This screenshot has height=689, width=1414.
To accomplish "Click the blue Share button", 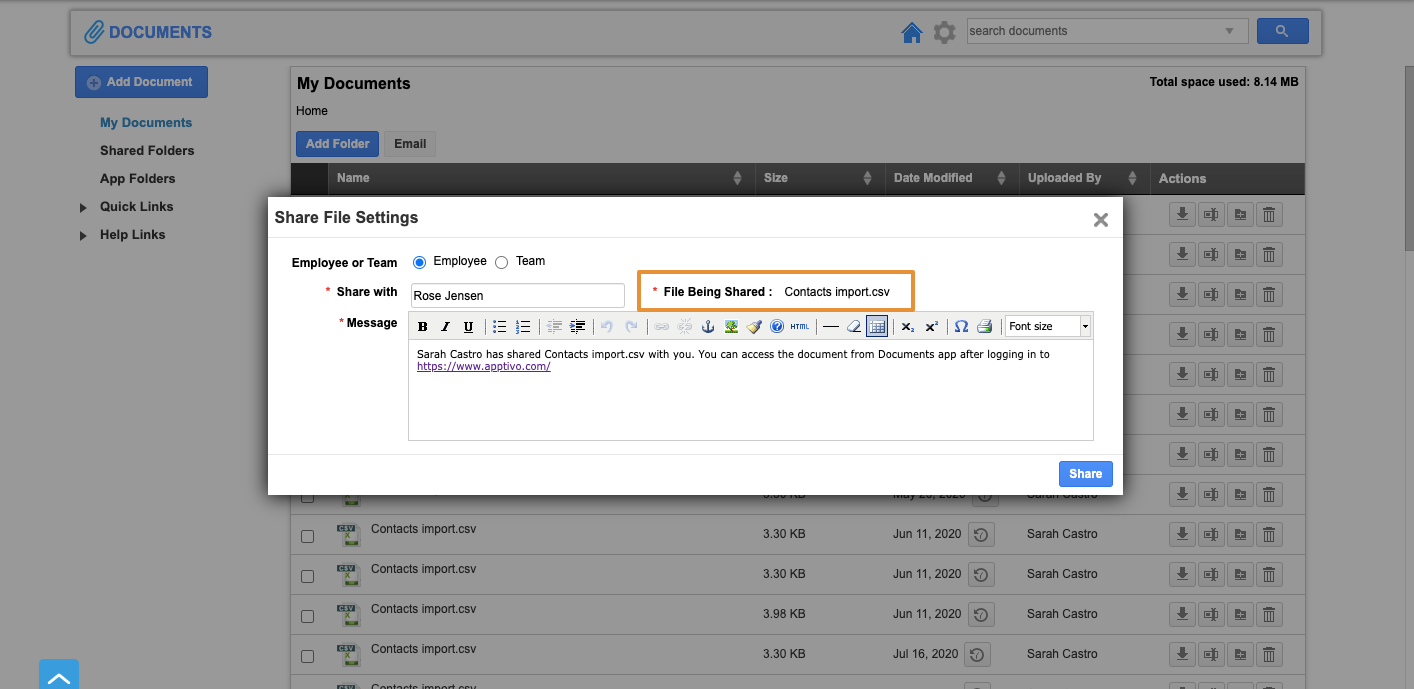I will (x=1085, y=474).
